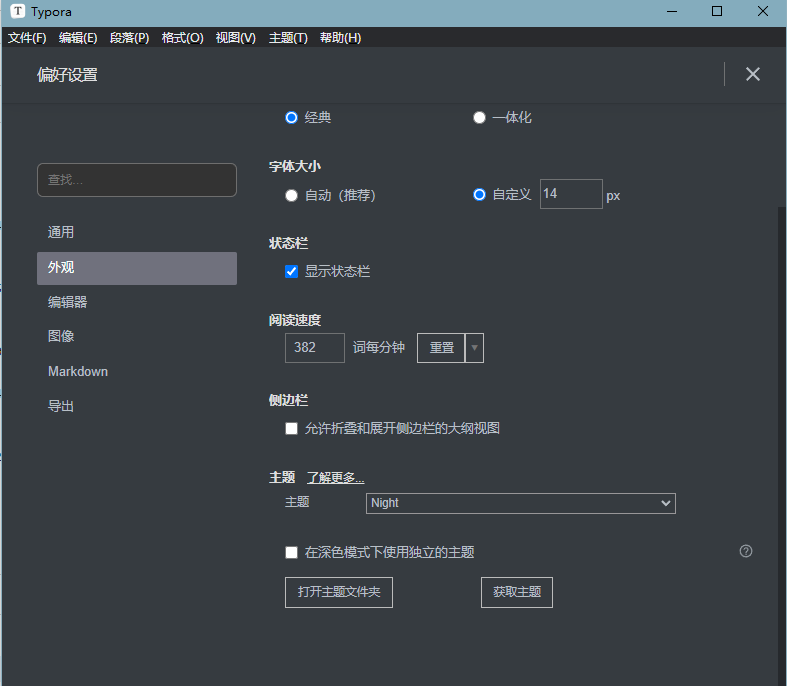
Task: Expand the arrow next to 重置 button
Action: point(474,348)
